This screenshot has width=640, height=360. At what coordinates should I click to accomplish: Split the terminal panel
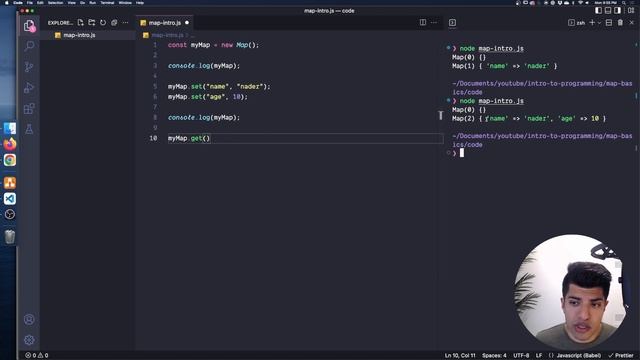(609, 22)
